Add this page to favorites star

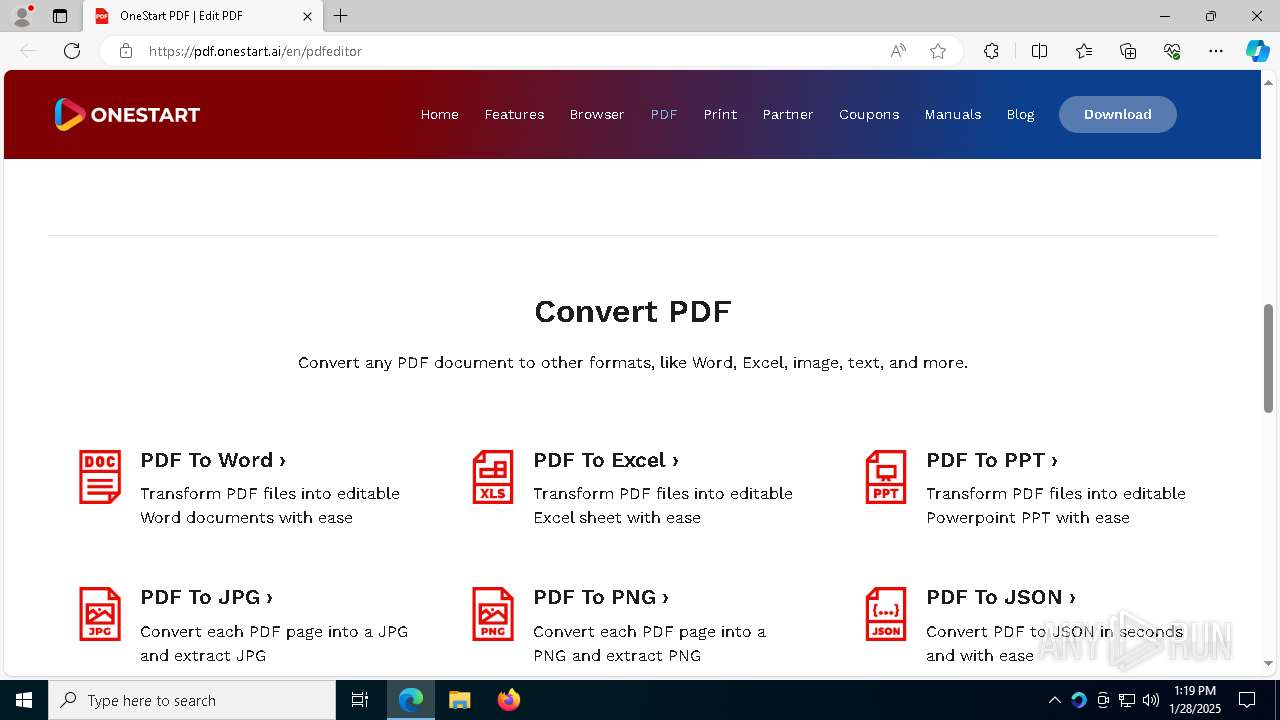click(x=938, y=51)
